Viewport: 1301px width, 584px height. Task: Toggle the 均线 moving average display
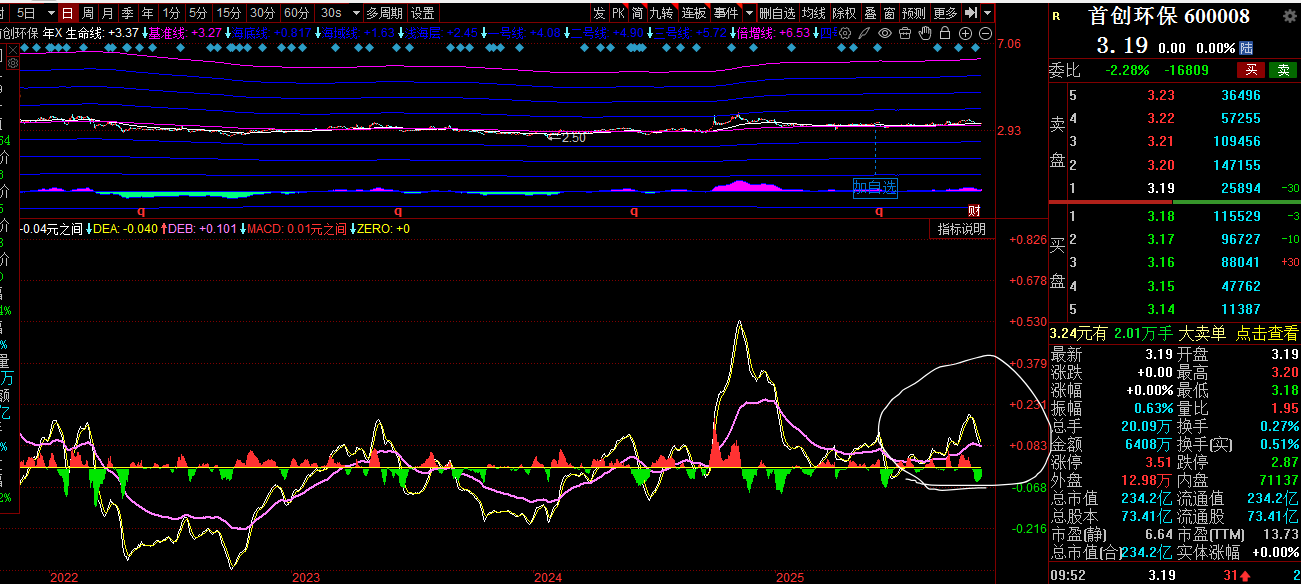[x=814, y=13]
